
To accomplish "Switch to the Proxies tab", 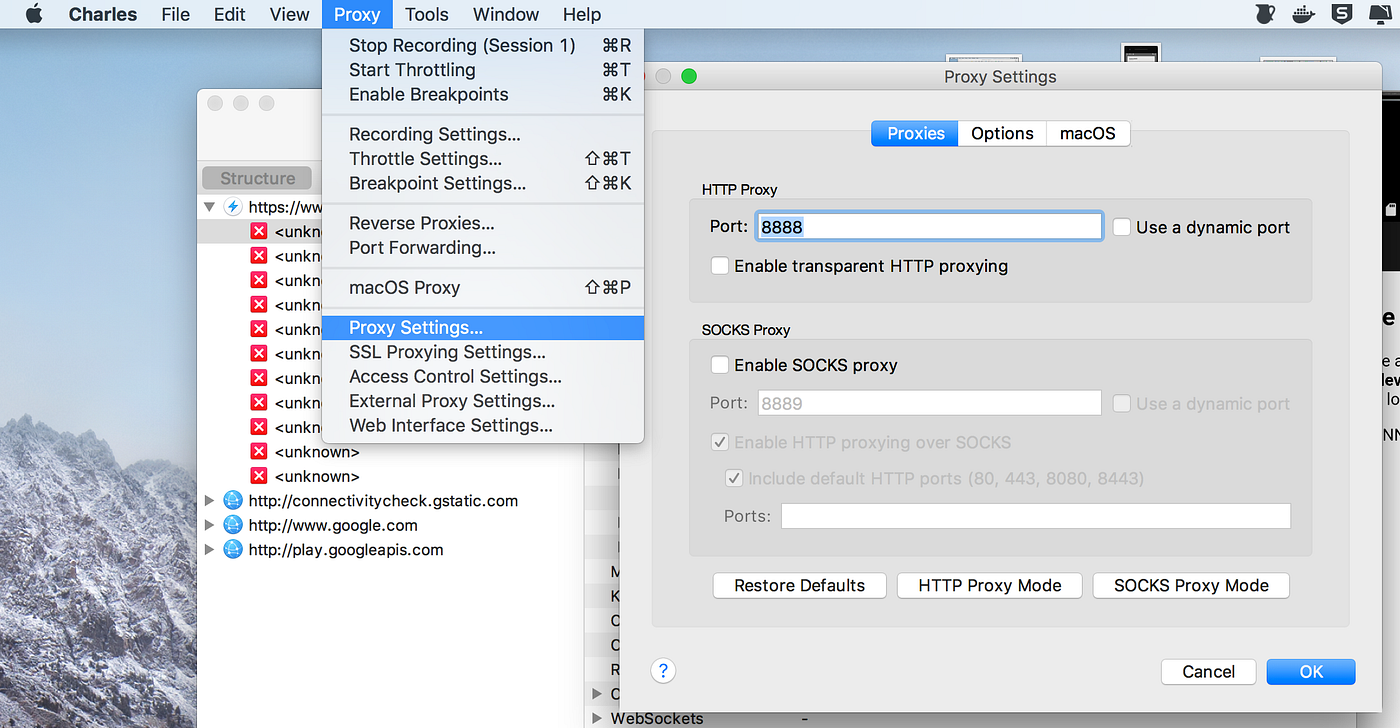I will coord(915,133).
